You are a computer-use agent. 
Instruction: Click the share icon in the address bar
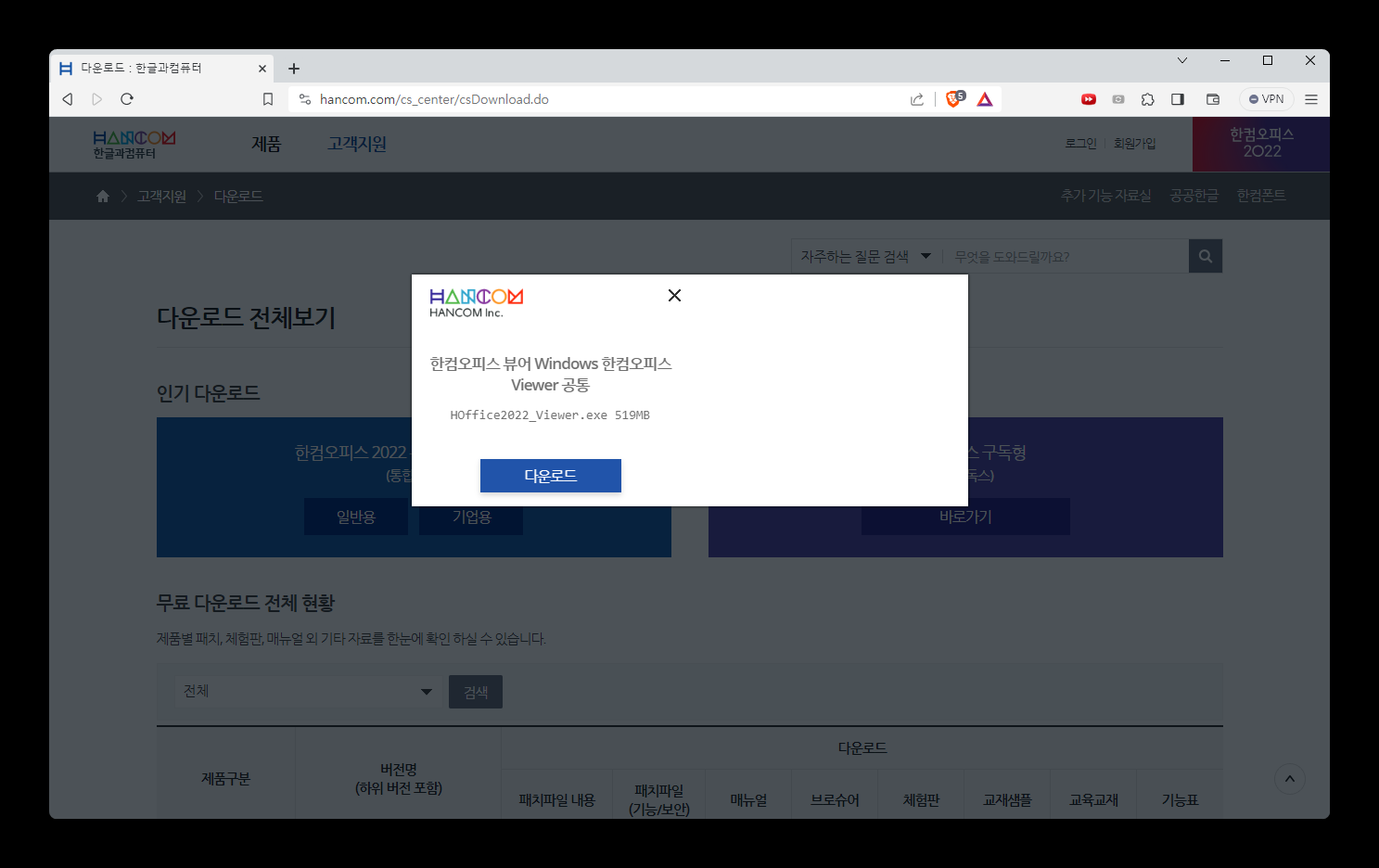click(x=917, y=99)
